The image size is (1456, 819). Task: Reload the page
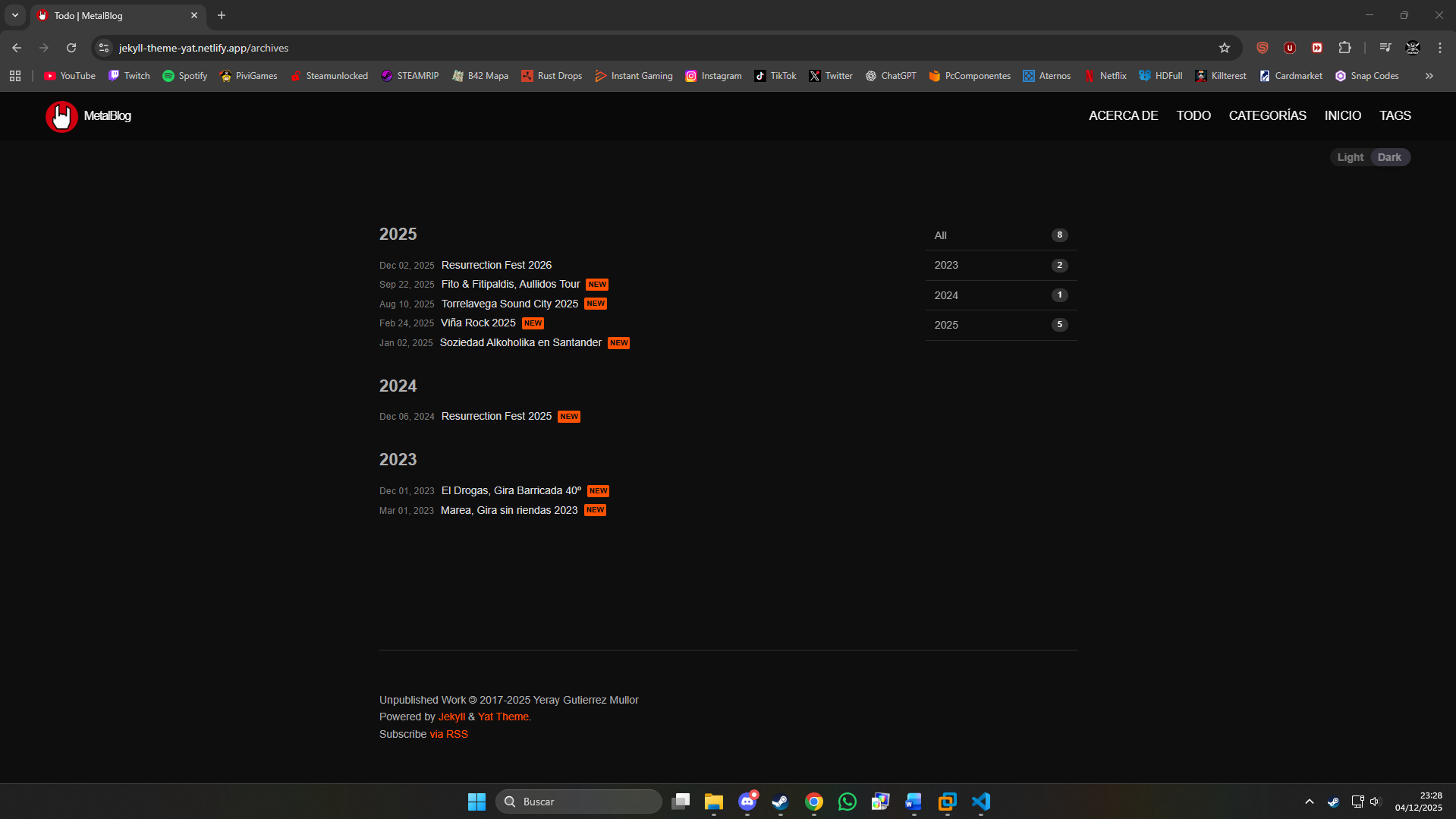pos(71,48)
